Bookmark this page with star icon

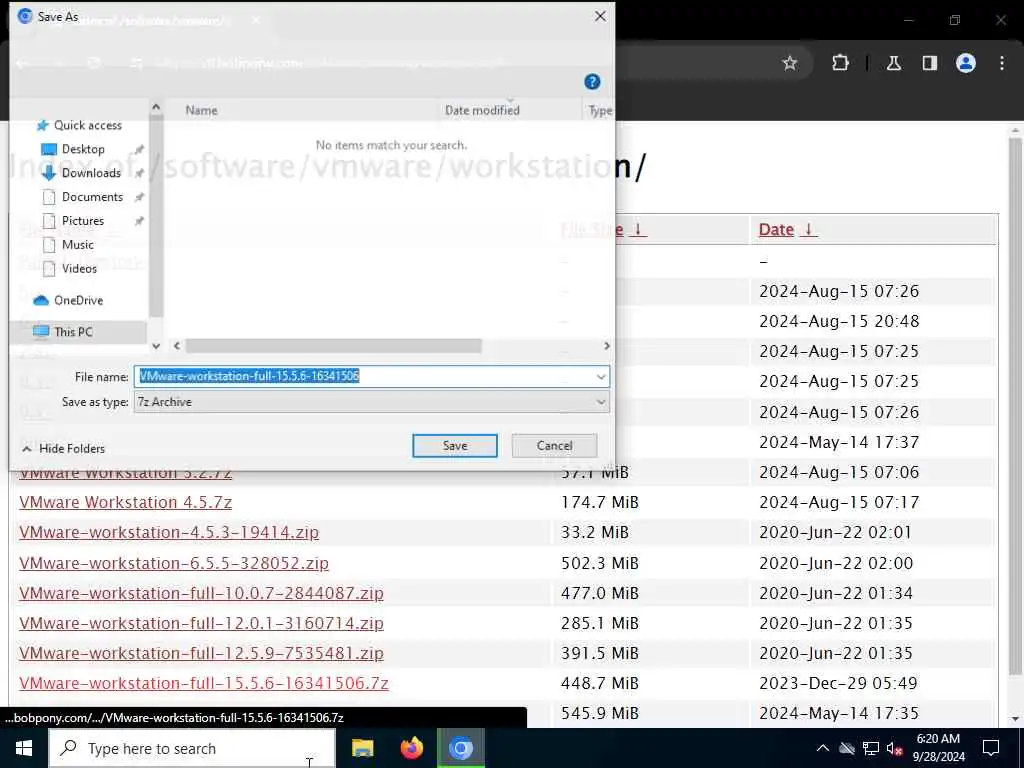(790, 63)
